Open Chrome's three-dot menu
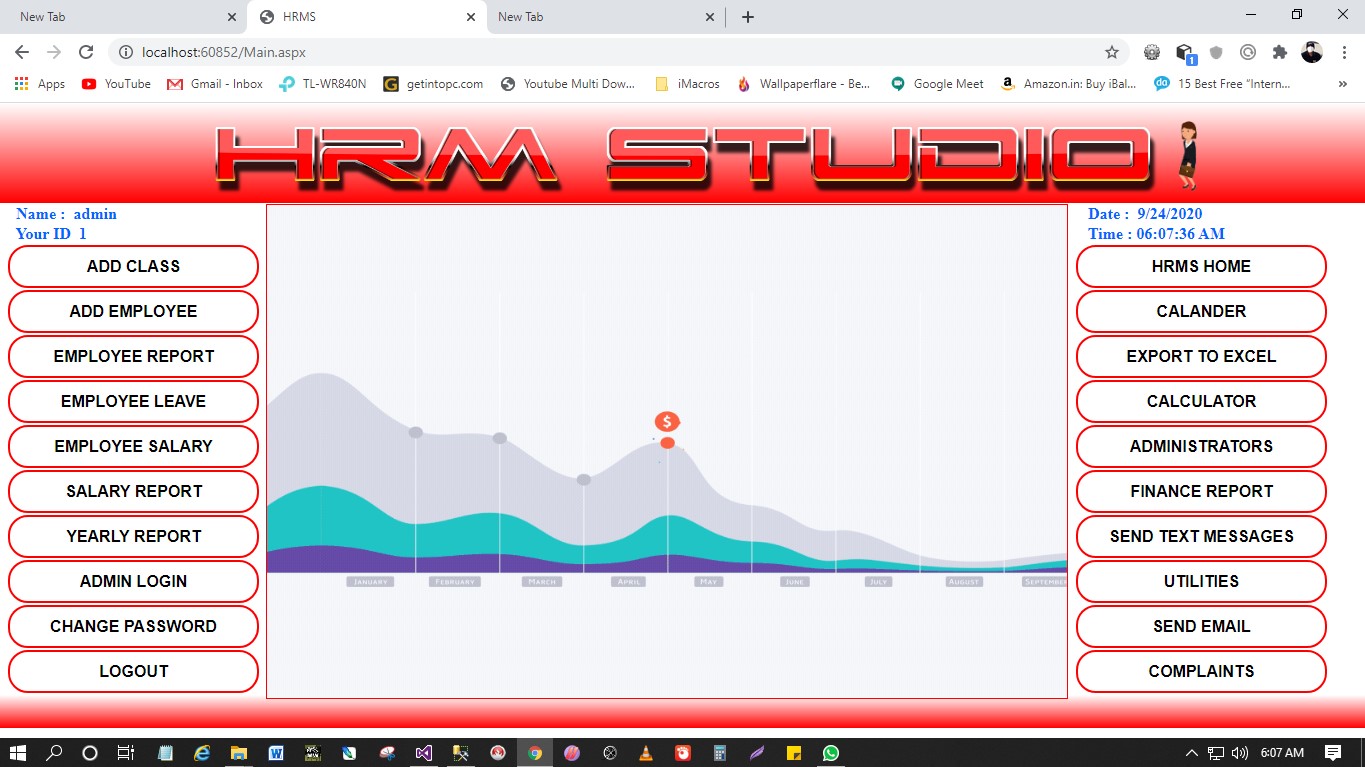Viewport: 1365px width, 767px height. [1343, 52]
